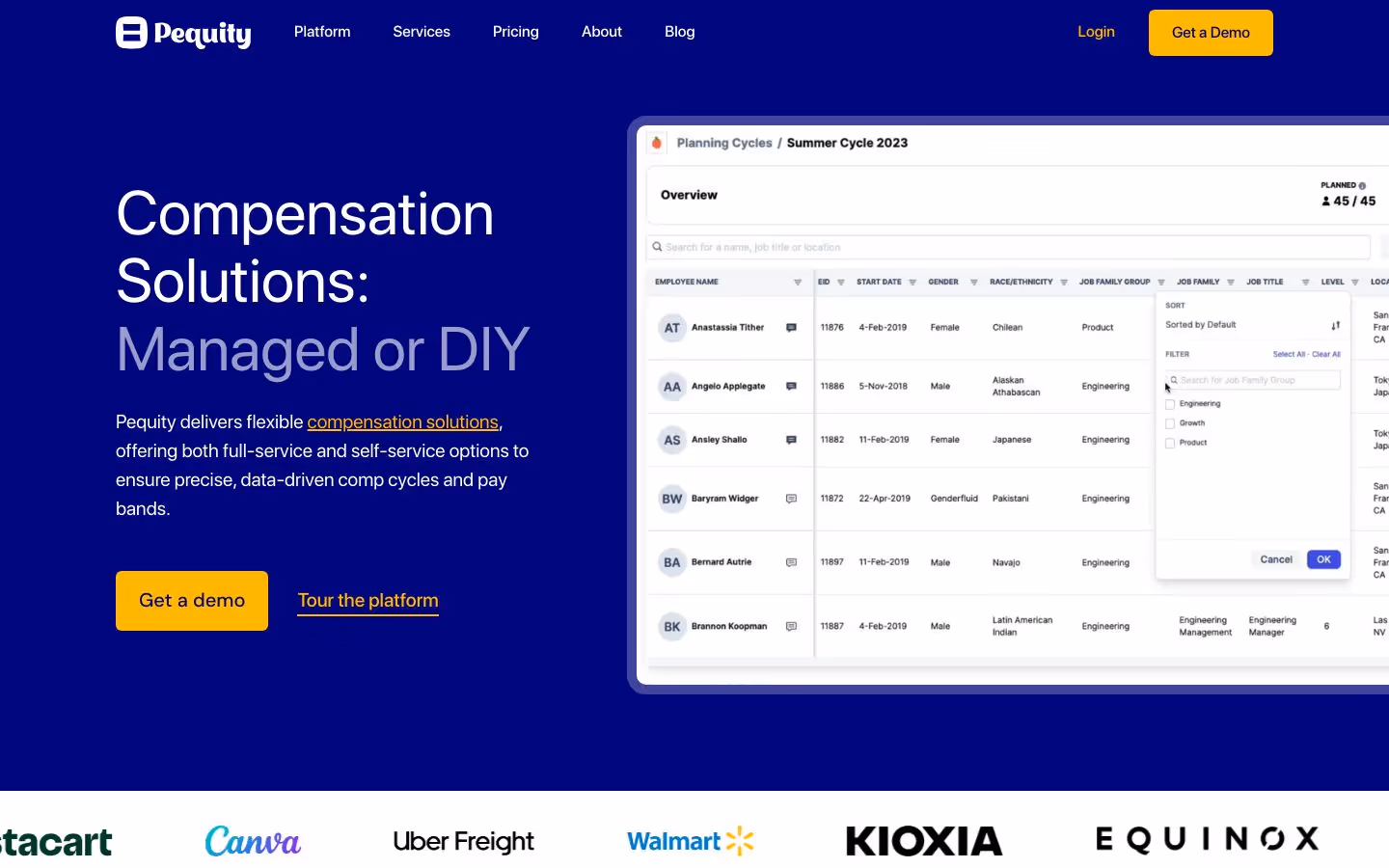Open the compensation solutions hyperlink

click(x=403, y=422)
